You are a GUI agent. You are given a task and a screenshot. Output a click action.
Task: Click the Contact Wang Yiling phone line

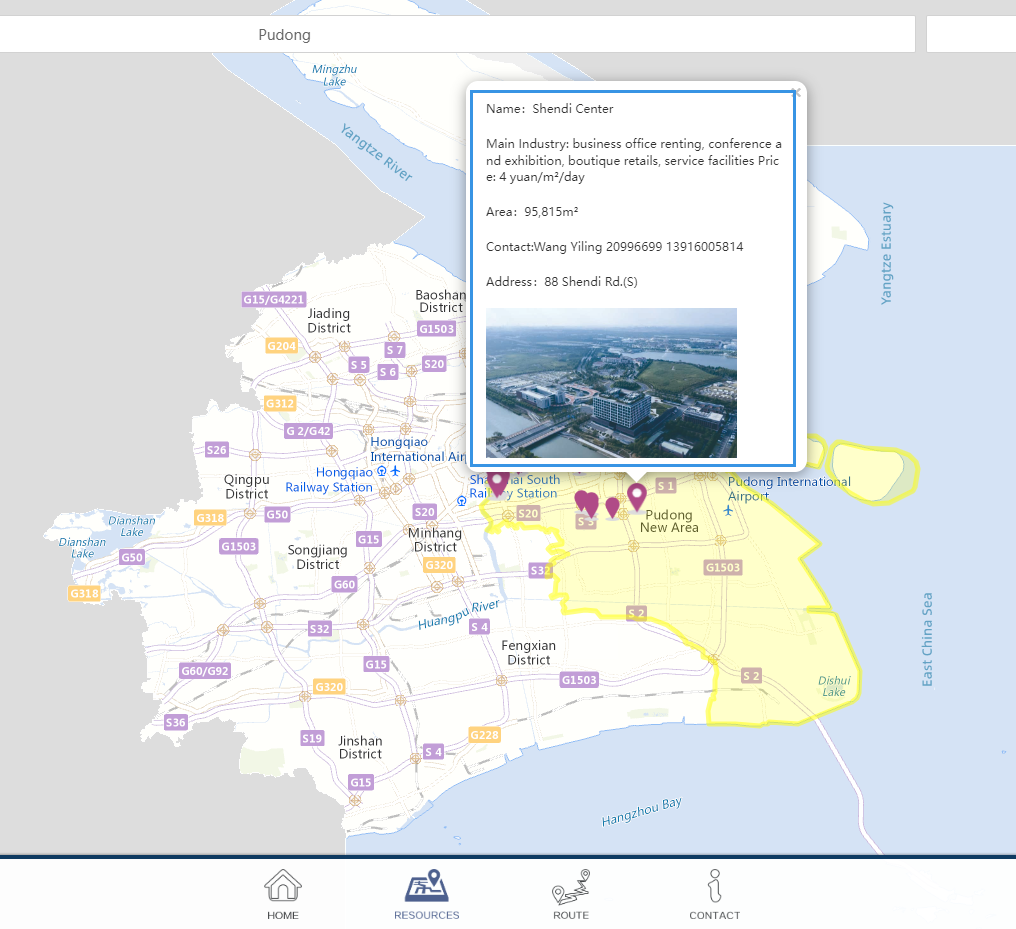click(x=614, y=247)
